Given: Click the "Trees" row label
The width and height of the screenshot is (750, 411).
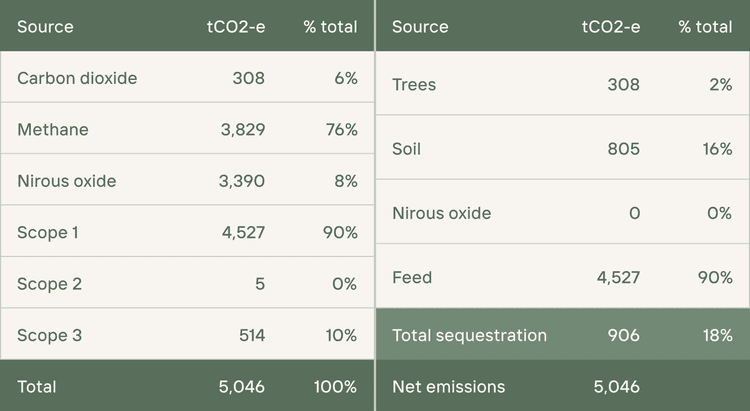Looking at the screenshot, I should click(x=414, y=85).
